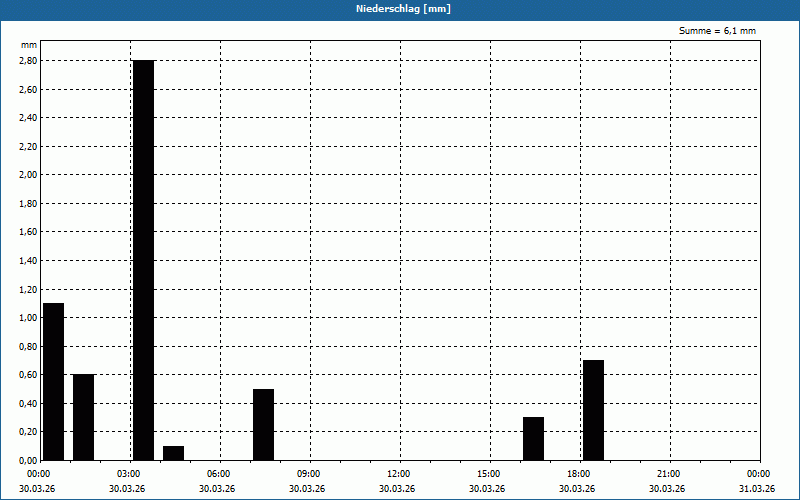The width and height of the screenshot is (800, 500).
Task: Click the 0,30 mm bar after 16:00
Action: (x=533, y=439)
